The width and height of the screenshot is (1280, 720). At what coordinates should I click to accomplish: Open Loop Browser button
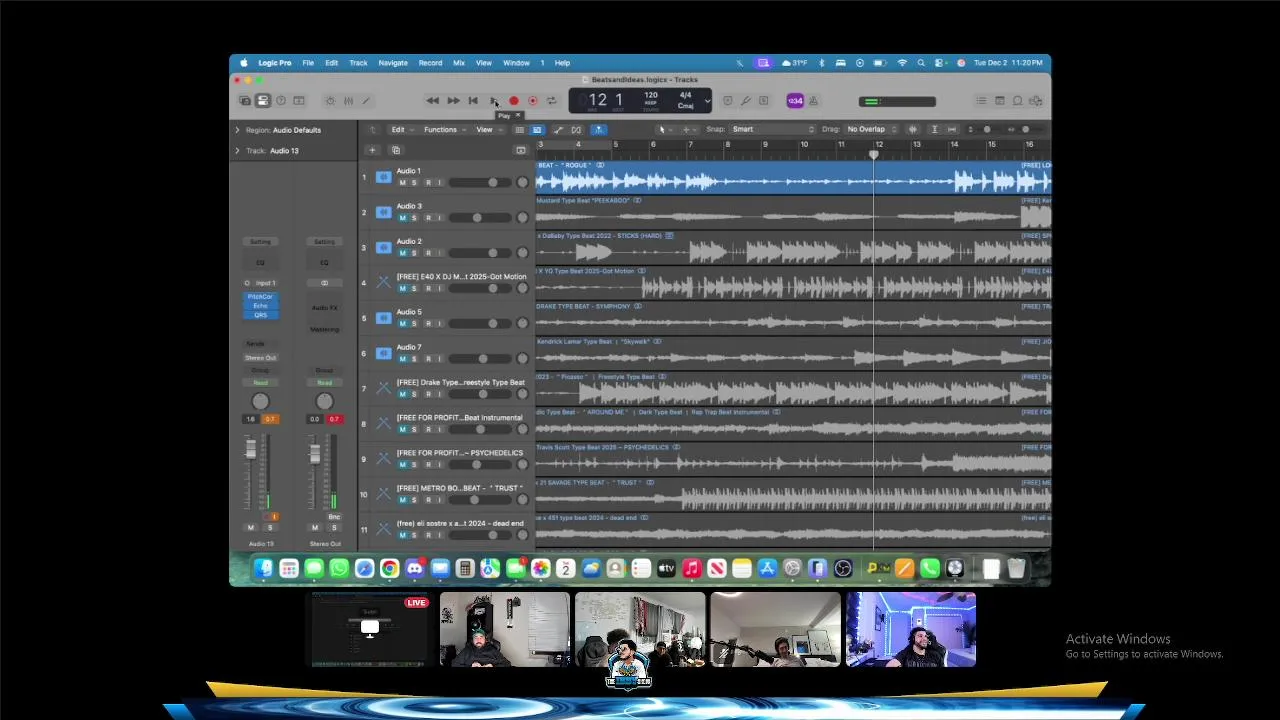click(x=1017, y=101)
